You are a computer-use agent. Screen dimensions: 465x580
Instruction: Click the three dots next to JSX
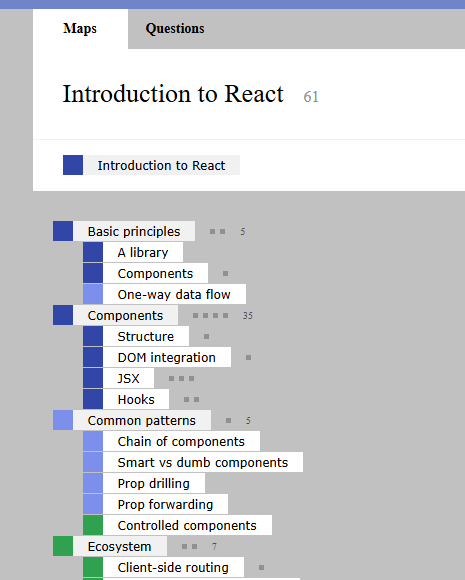pyautogui.click(x=181, y=378)
